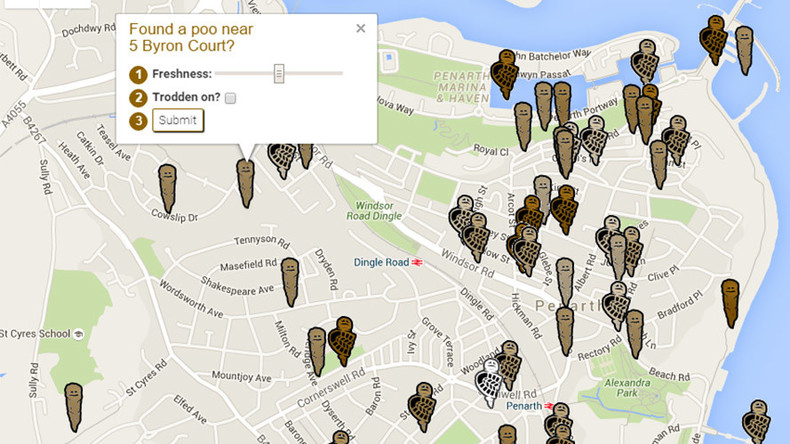Click the Mountjoy Ave street label
This screenshot has width=790, height=444.
click(x=241, y=376)
